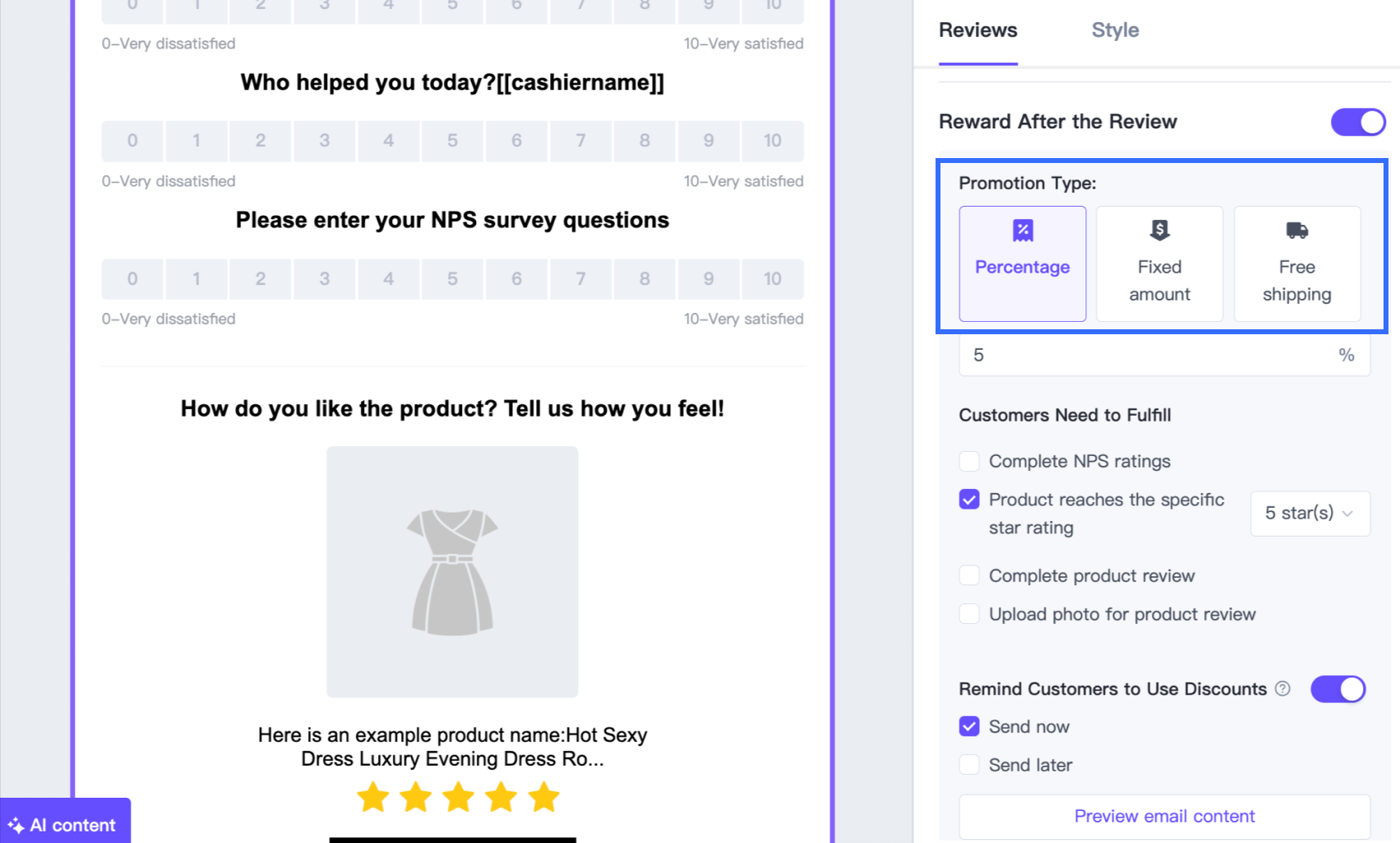Open the Reviews tab
Viewport: 1400px width, 843px height.
tap(978, 30)
